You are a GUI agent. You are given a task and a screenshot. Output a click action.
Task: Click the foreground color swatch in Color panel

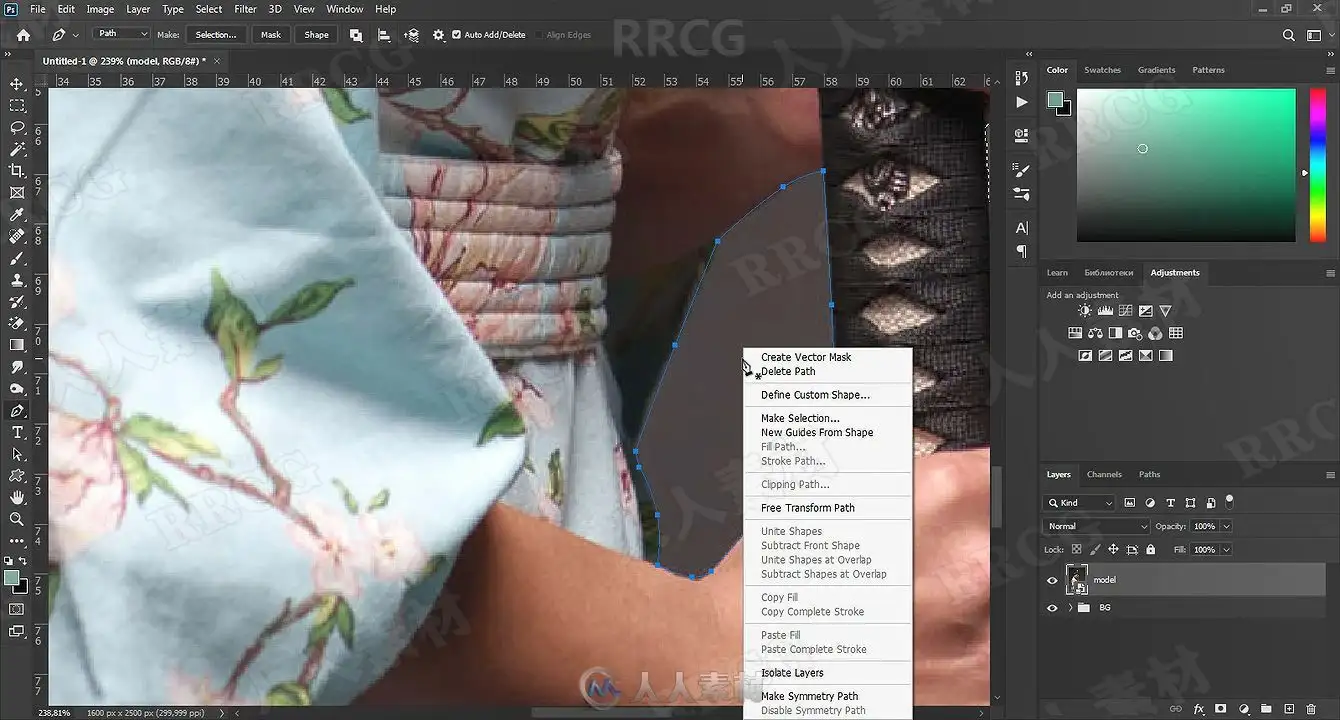coord(1054,99)
